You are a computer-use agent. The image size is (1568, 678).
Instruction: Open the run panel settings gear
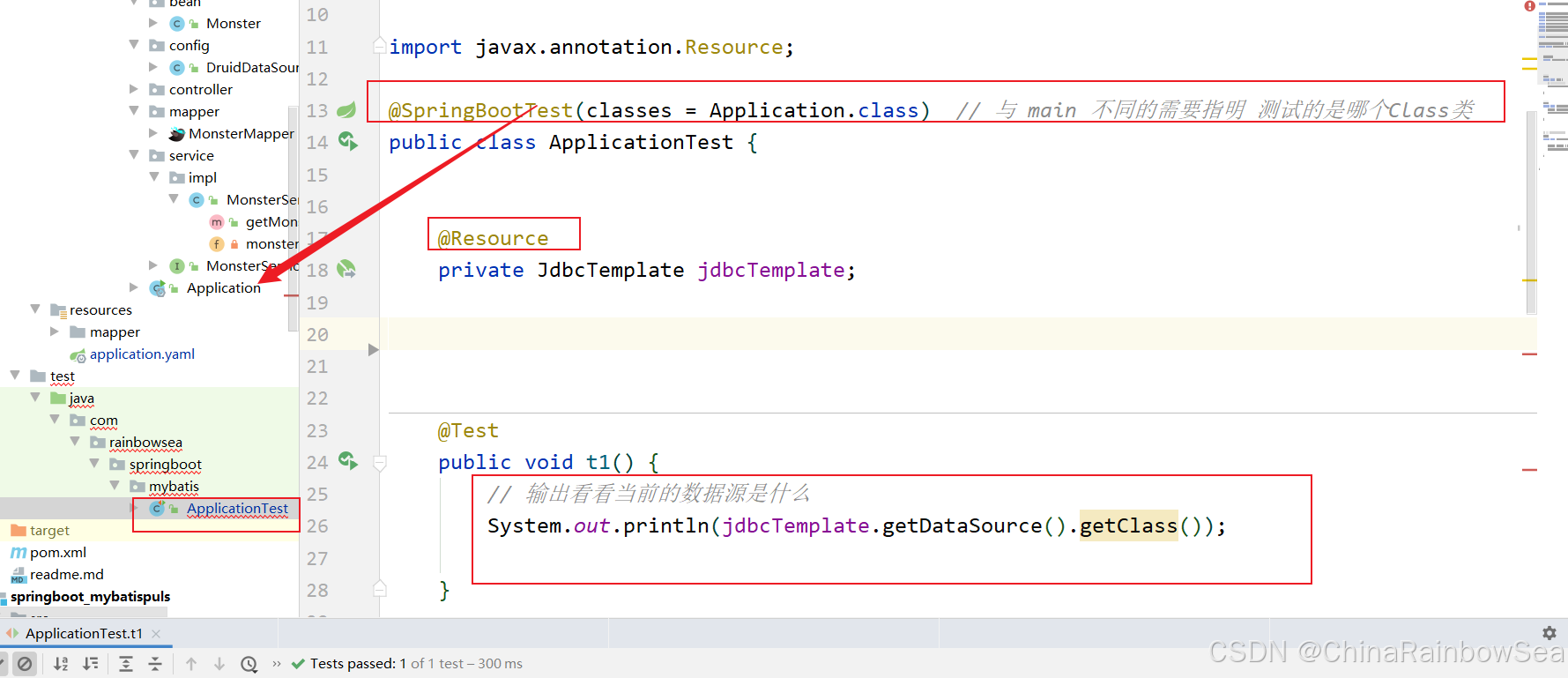[1549, 633]
